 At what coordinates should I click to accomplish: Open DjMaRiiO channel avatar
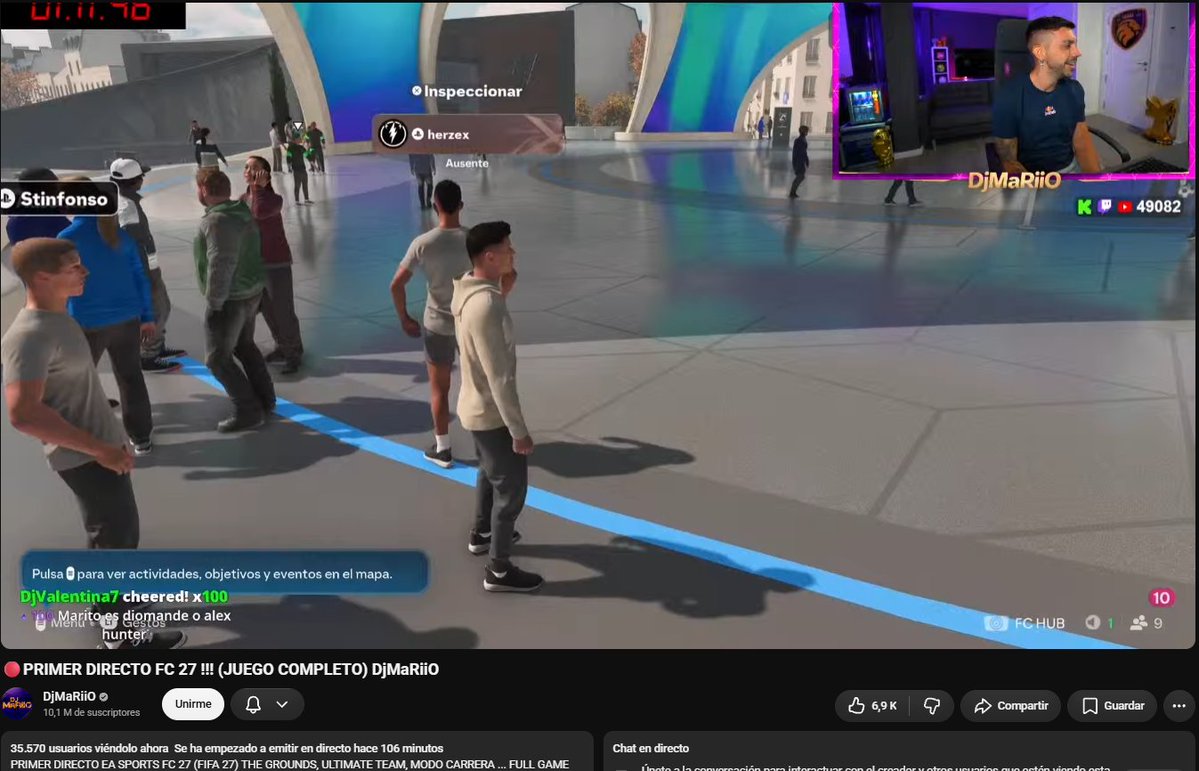point(17,704)
